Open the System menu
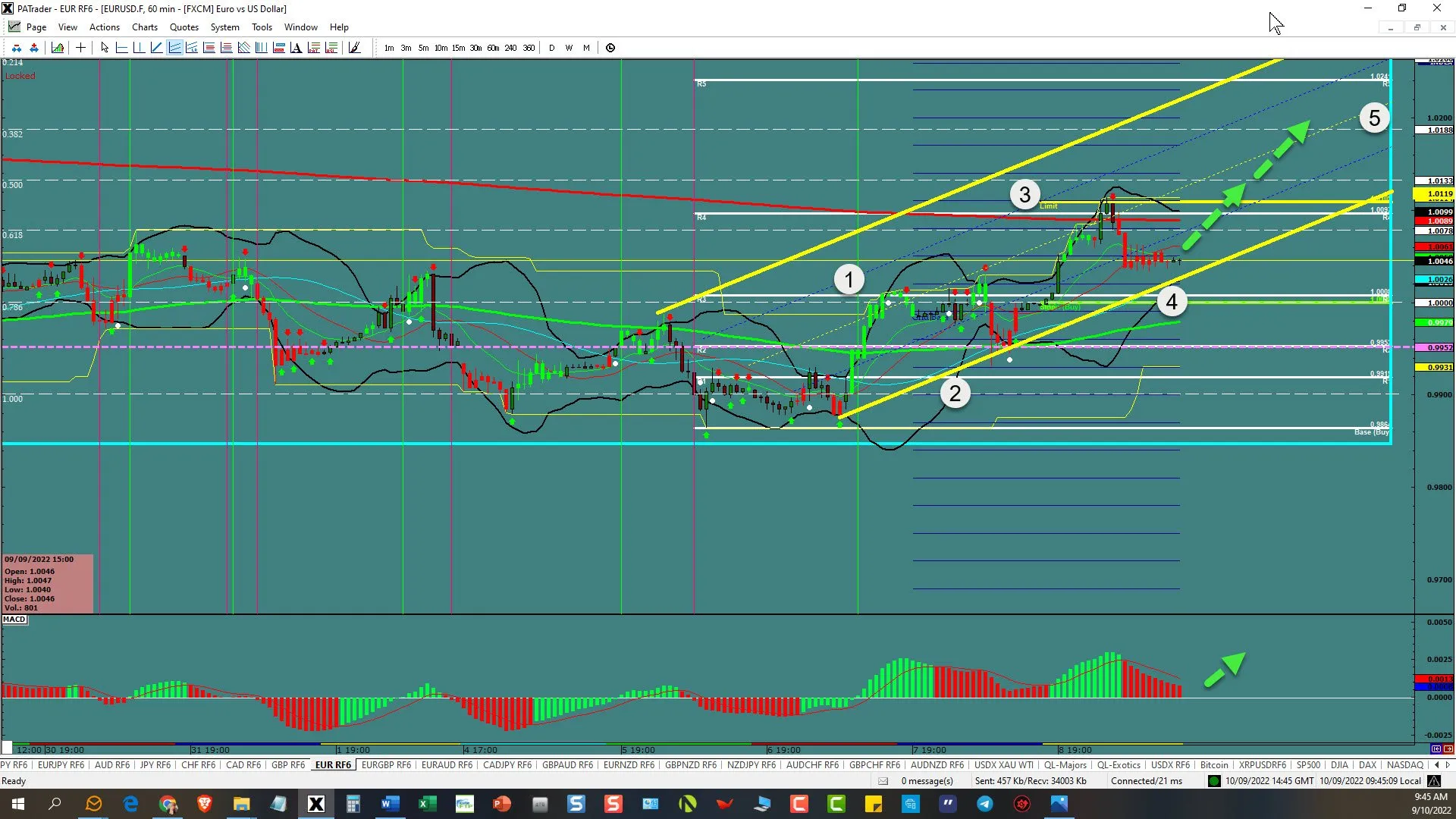This screenshot has width=1456, height=819. (x=225, y=27)
